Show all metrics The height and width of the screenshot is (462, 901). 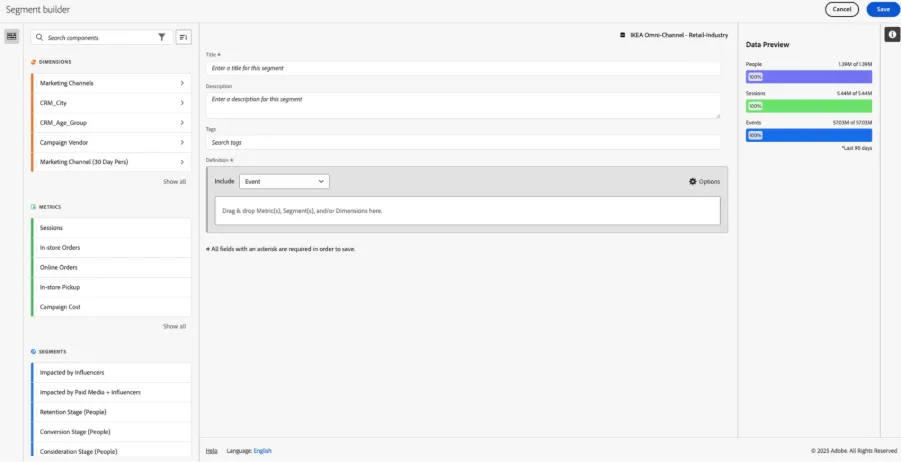[x=174, y=326]
